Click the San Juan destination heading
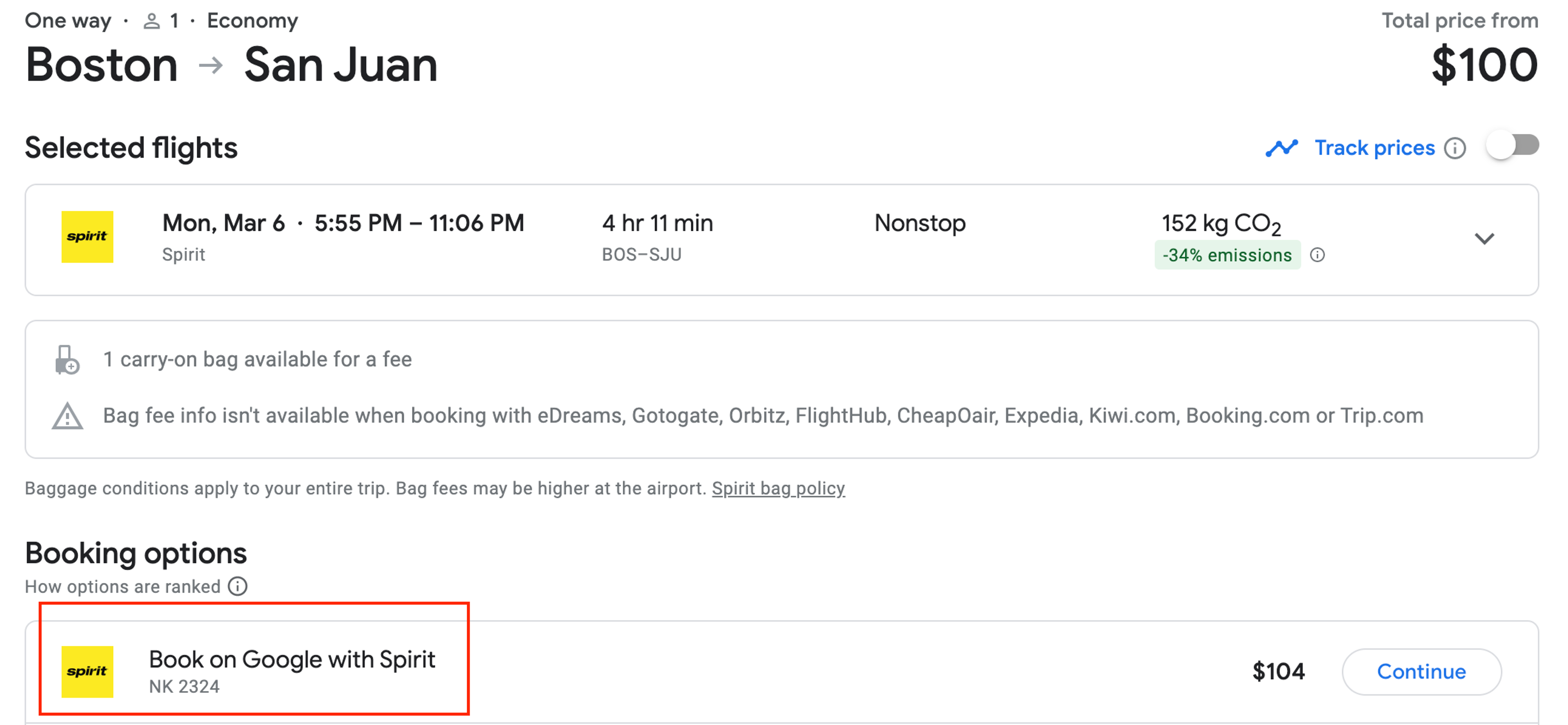This screenshot has width=1568, height=725. tap(341, 65)
